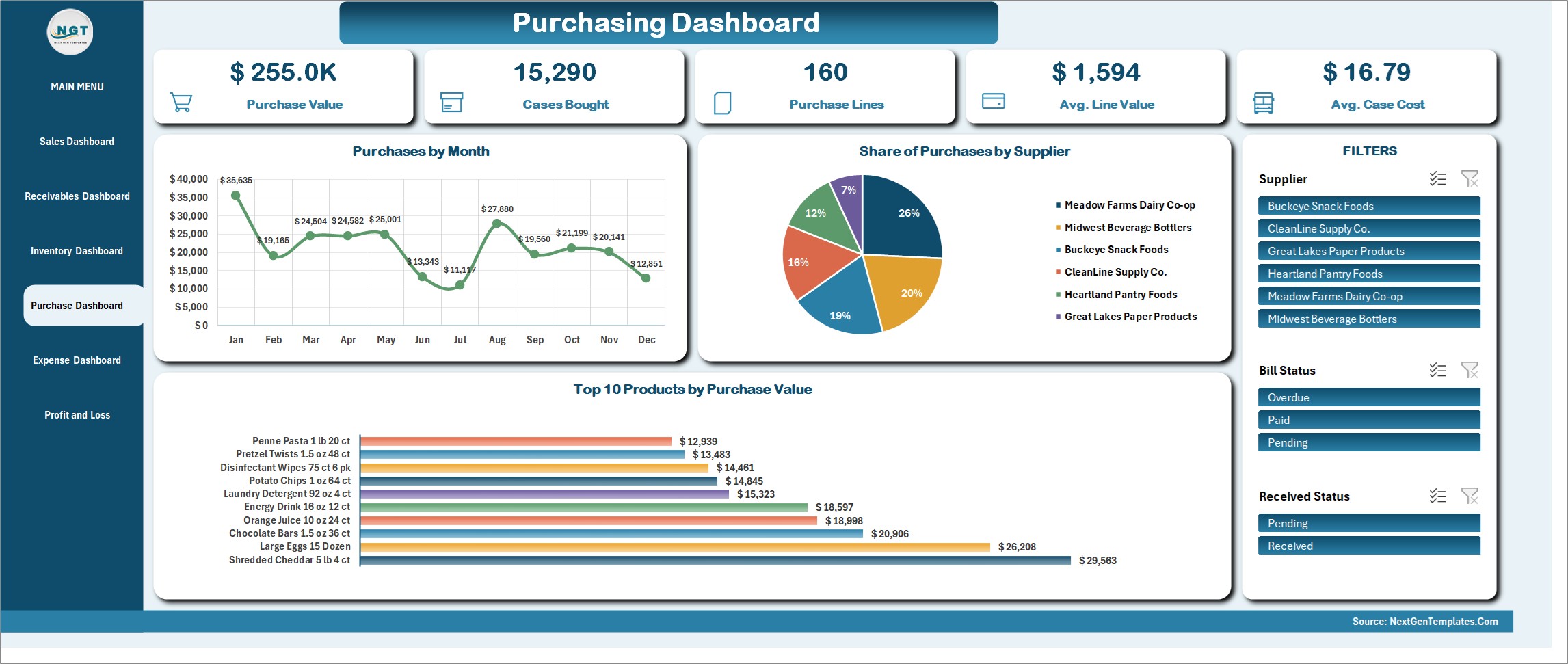The width and height of the screenshot is (1568, 664).
Task: Select Received in Received Status slicer
Action: pyautogui.click(x=1369, y=546)
